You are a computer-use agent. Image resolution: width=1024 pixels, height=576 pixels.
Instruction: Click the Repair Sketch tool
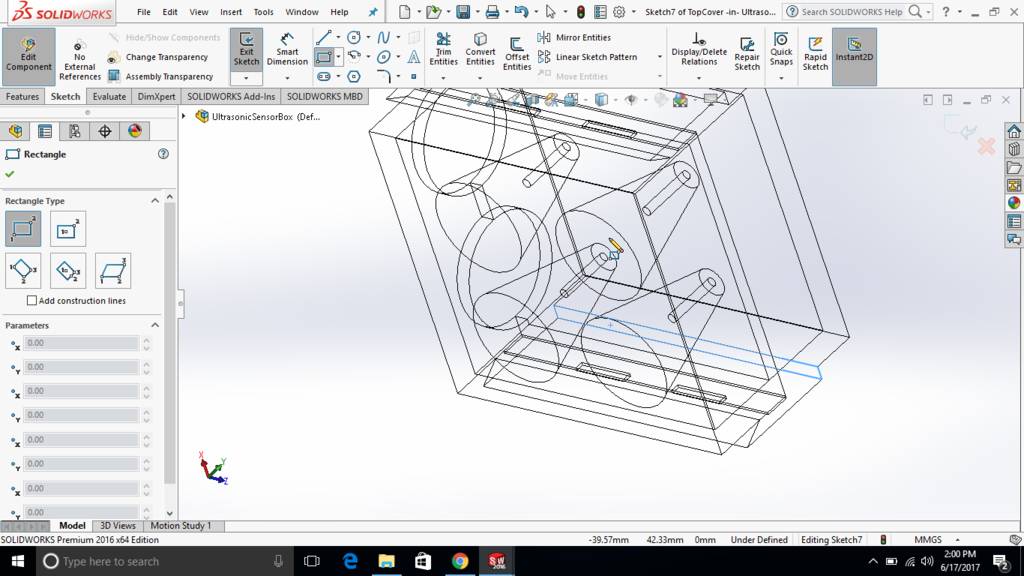point(746,54)
